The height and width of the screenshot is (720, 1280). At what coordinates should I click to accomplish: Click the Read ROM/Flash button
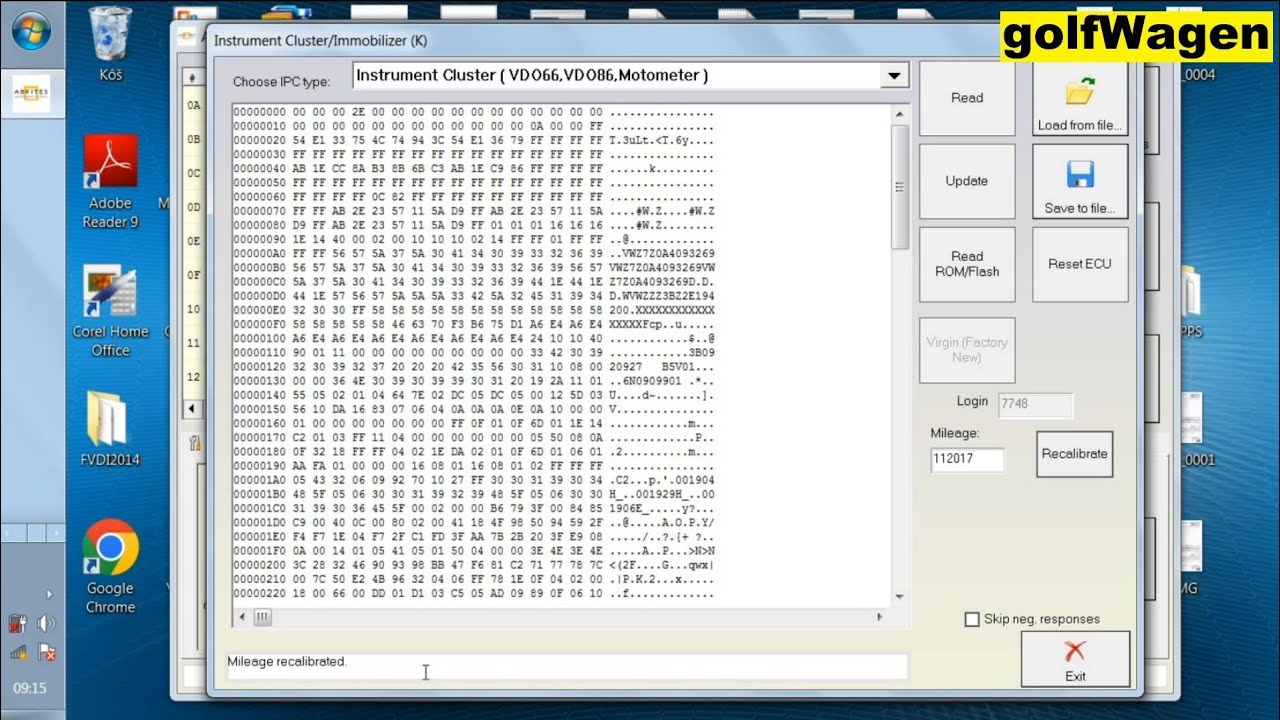pyautogui.click(x=967, y=264)
